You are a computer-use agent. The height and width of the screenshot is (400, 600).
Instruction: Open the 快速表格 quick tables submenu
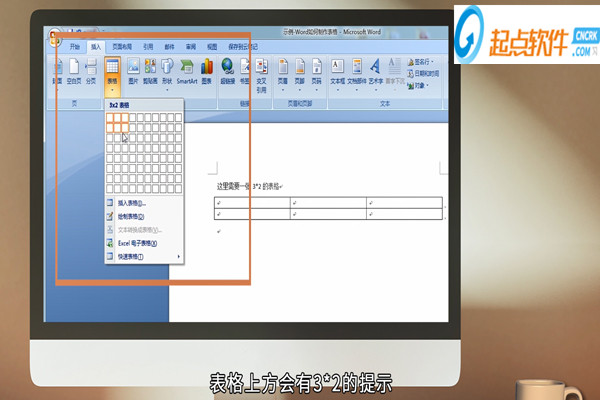144,256
